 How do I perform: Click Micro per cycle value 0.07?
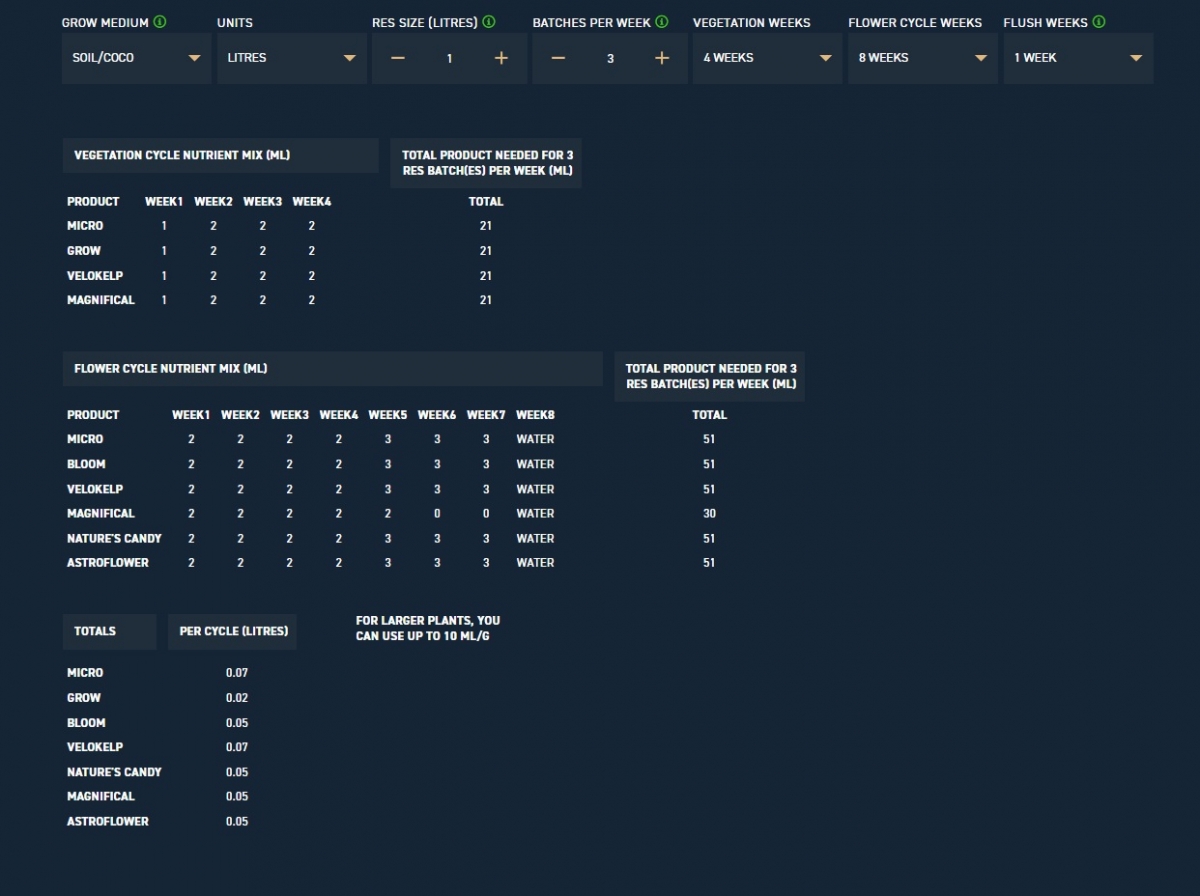coord(237,673)
